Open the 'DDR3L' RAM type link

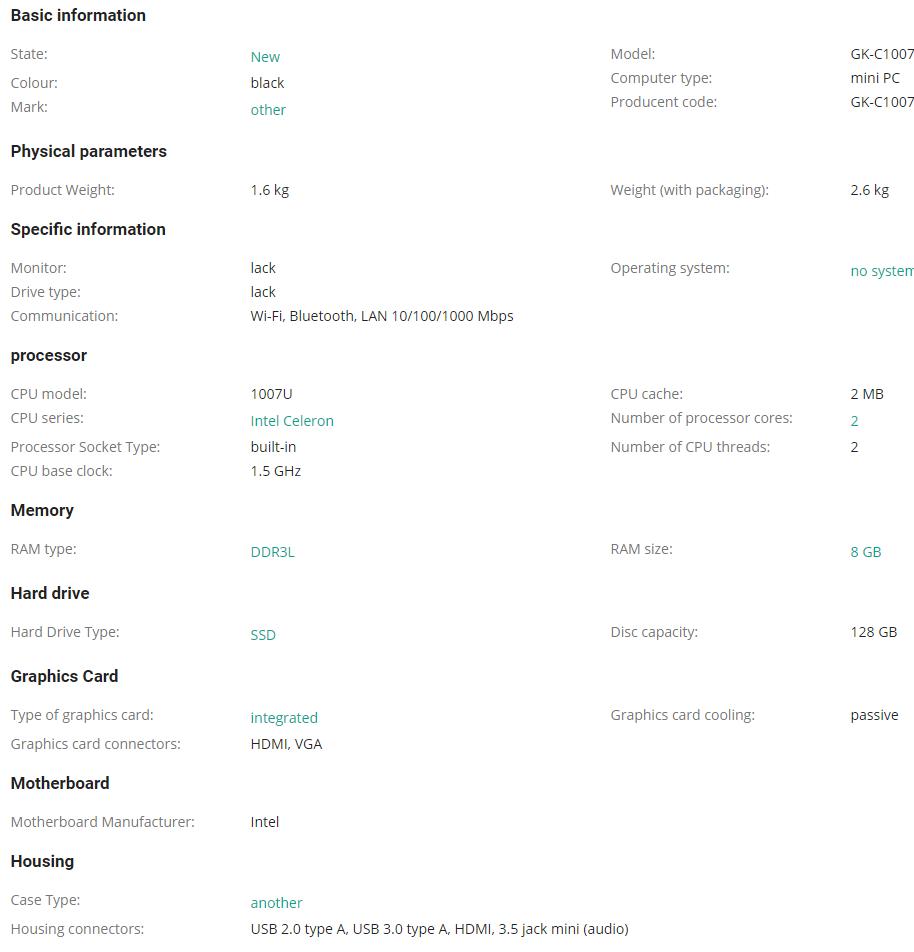pos(273,552)
